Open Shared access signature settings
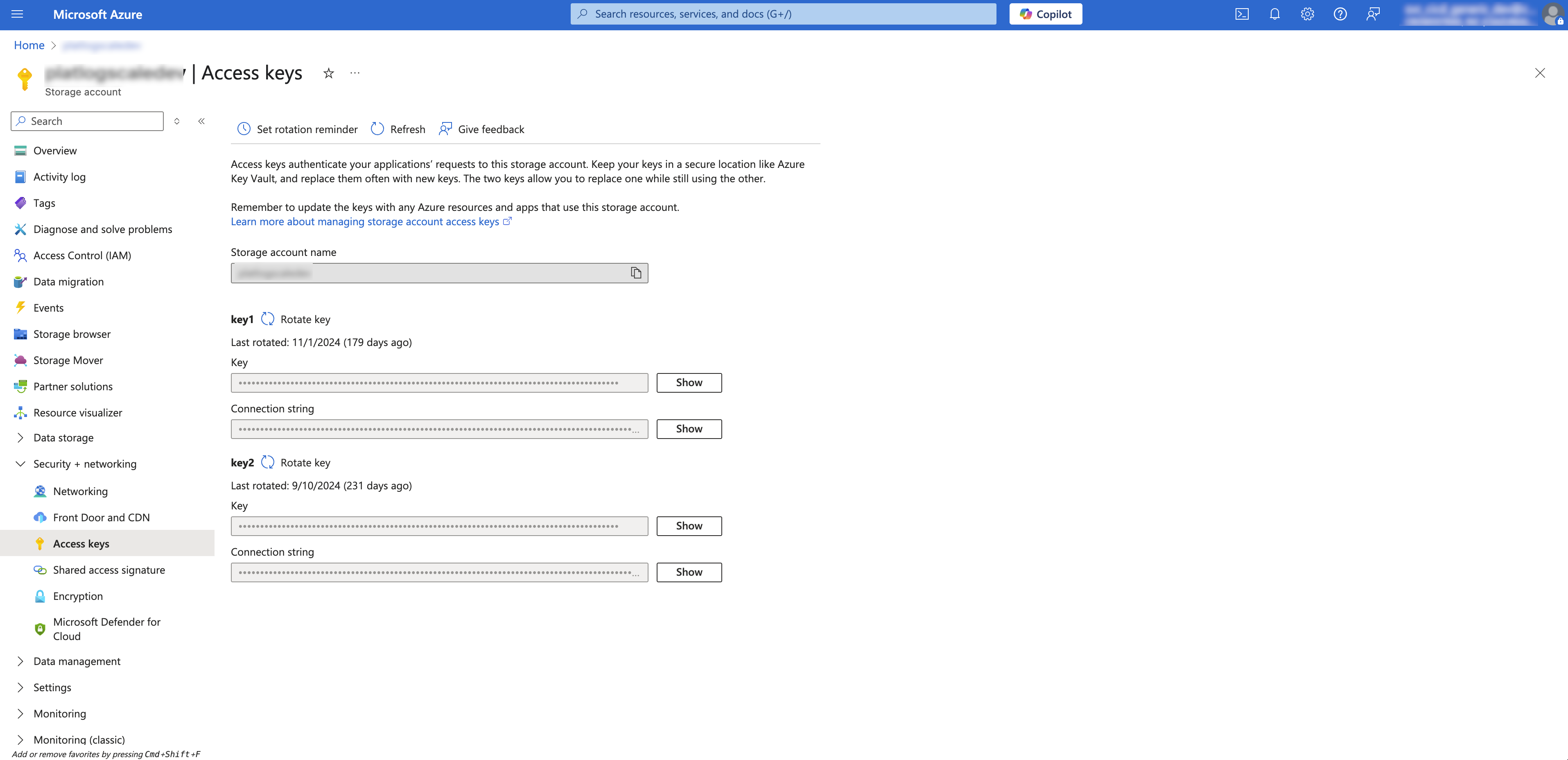The width and height of the screenshot is (1568, 760). (109, 570)
